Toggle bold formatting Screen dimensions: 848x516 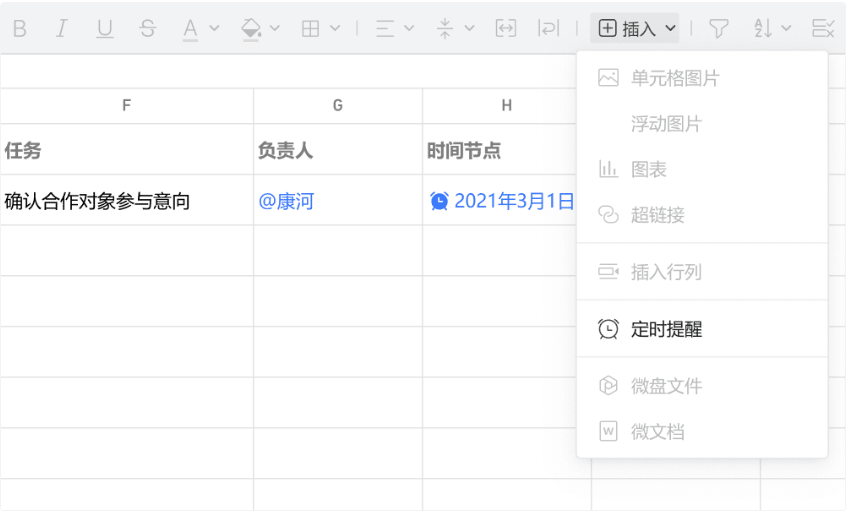coord(19,29)
